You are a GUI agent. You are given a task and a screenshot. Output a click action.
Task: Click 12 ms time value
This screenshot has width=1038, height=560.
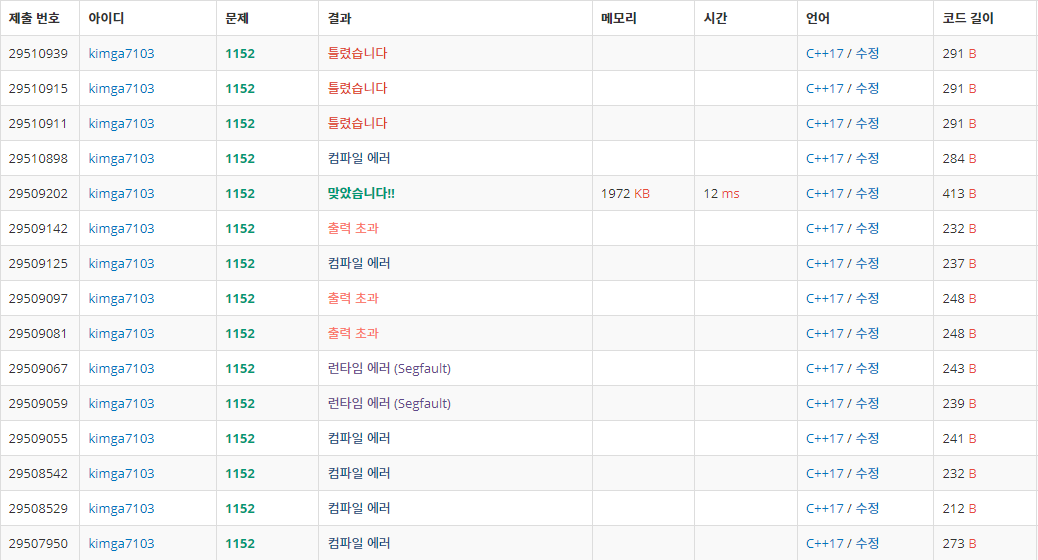721,194
